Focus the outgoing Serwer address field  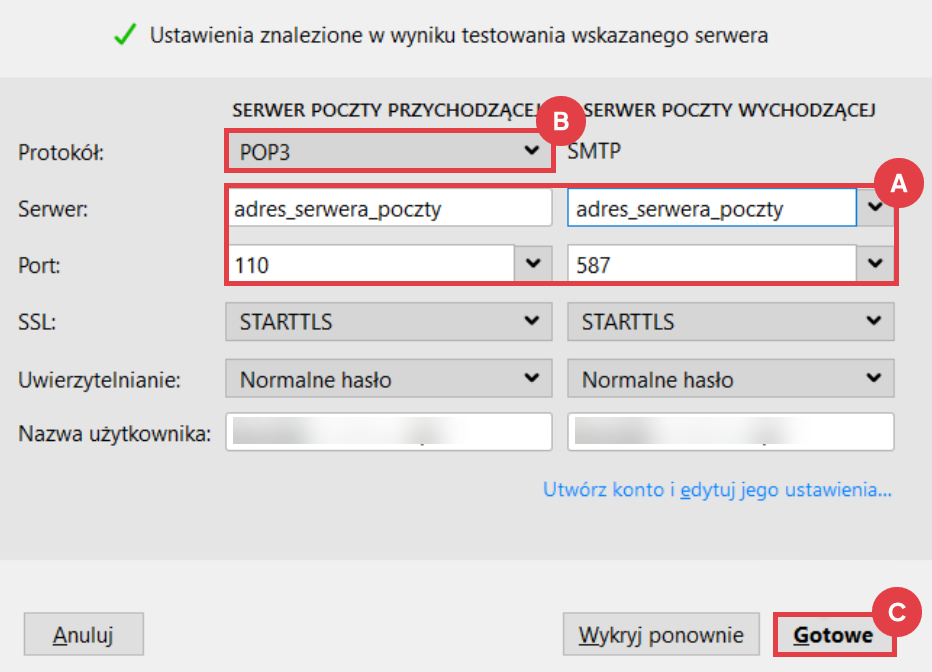711,209
